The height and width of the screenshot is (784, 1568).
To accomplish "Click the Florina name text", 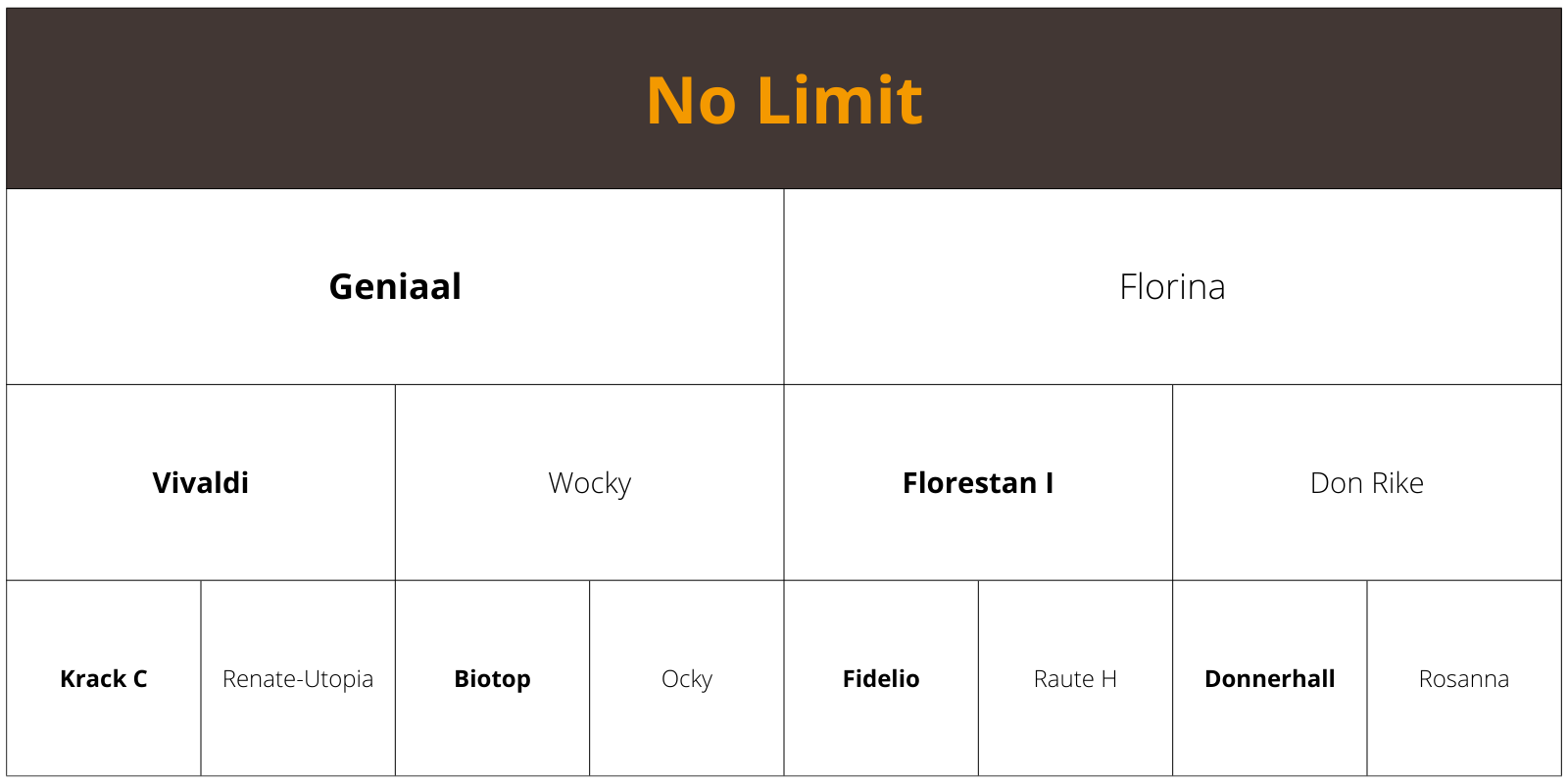I will click(1172, 286).
